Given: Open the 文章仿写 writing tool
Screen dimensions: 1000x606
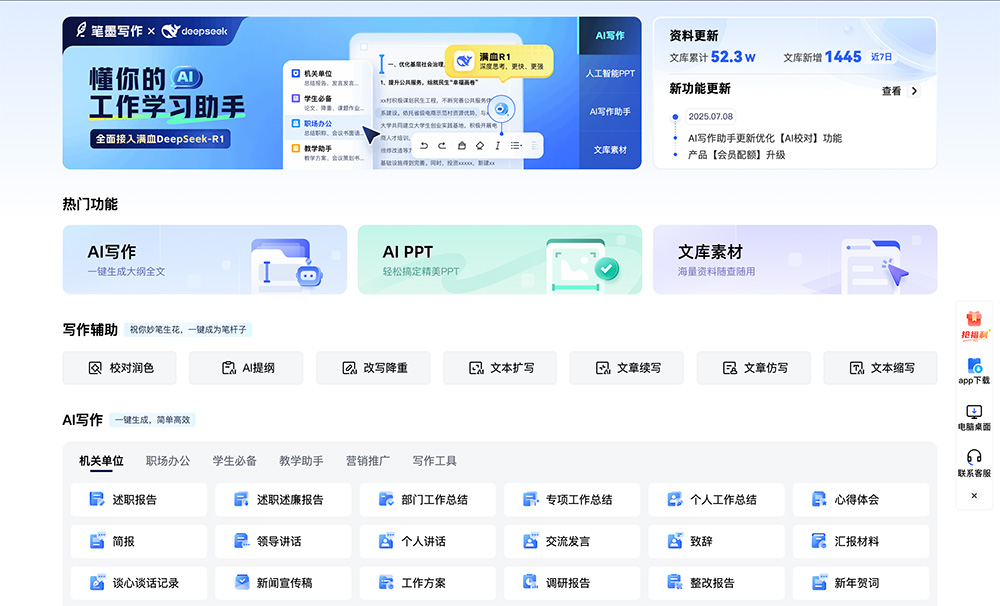Looking at the screenshot, I should coord(754,368).
